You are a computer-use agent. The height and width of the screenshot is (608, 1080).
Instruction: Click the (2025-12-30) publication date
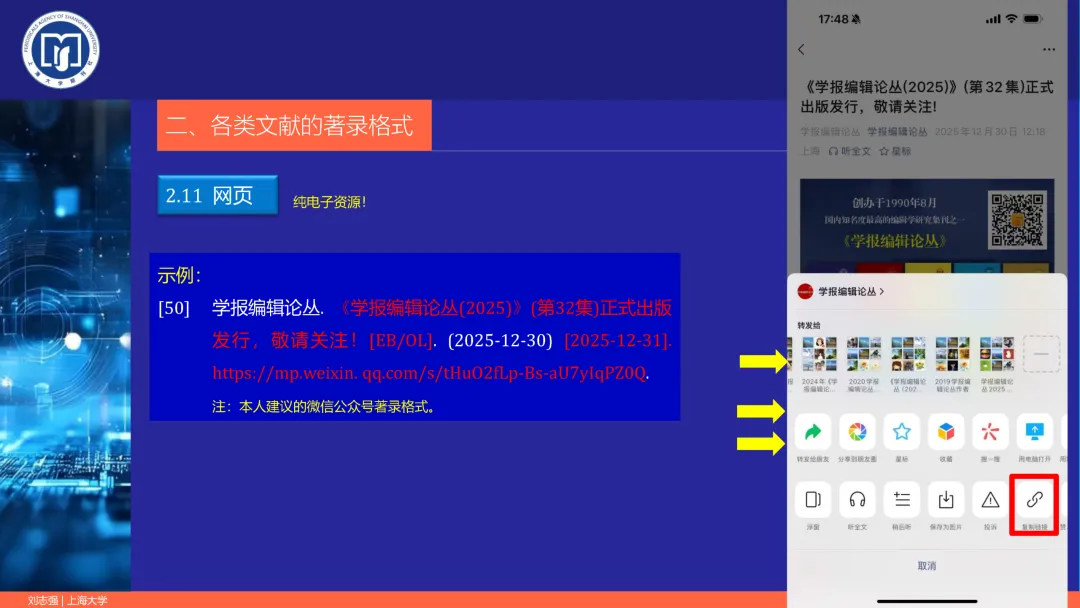coord(500,340)
